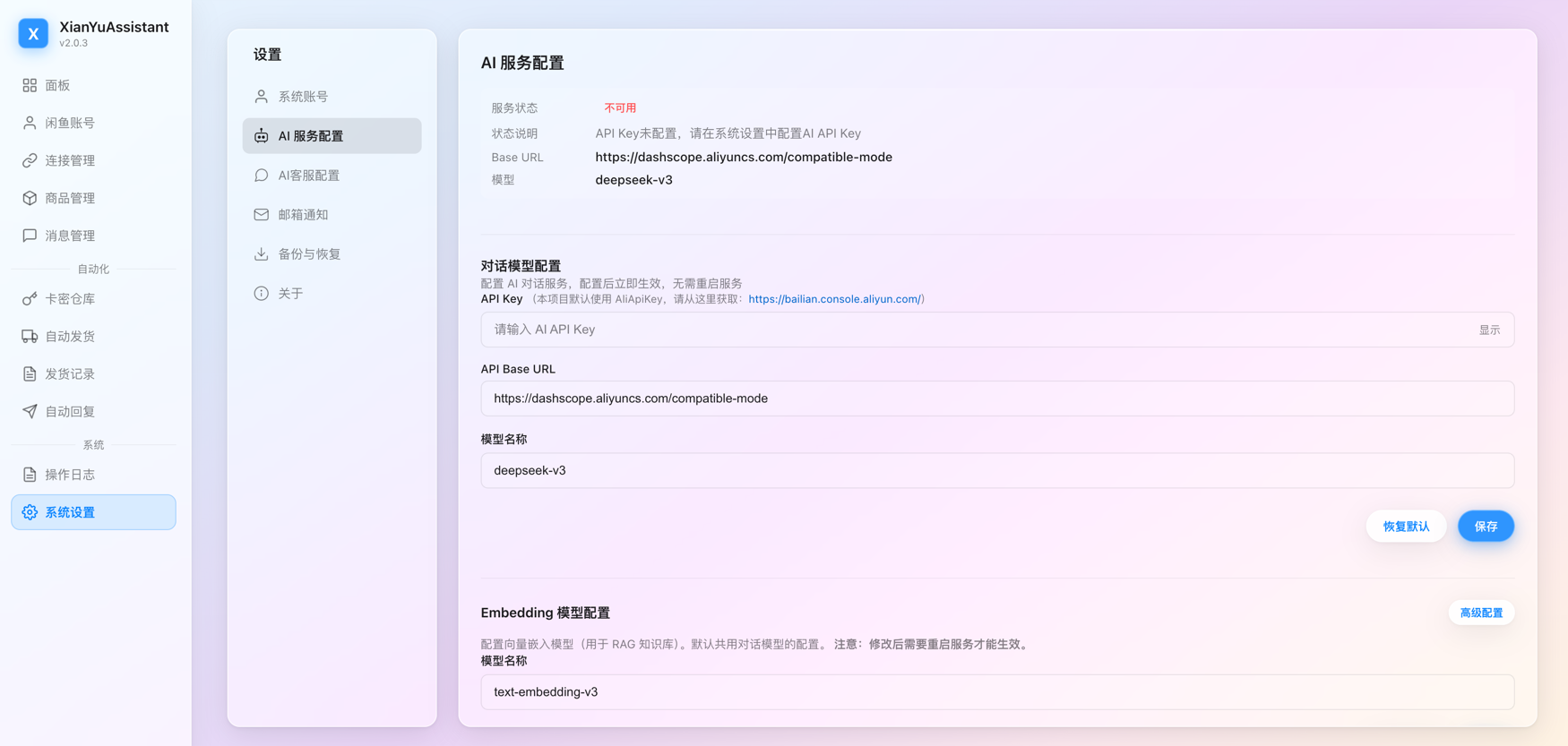
Task: Click the 连接管理 link chain icon
Action: tap(30, 160)
